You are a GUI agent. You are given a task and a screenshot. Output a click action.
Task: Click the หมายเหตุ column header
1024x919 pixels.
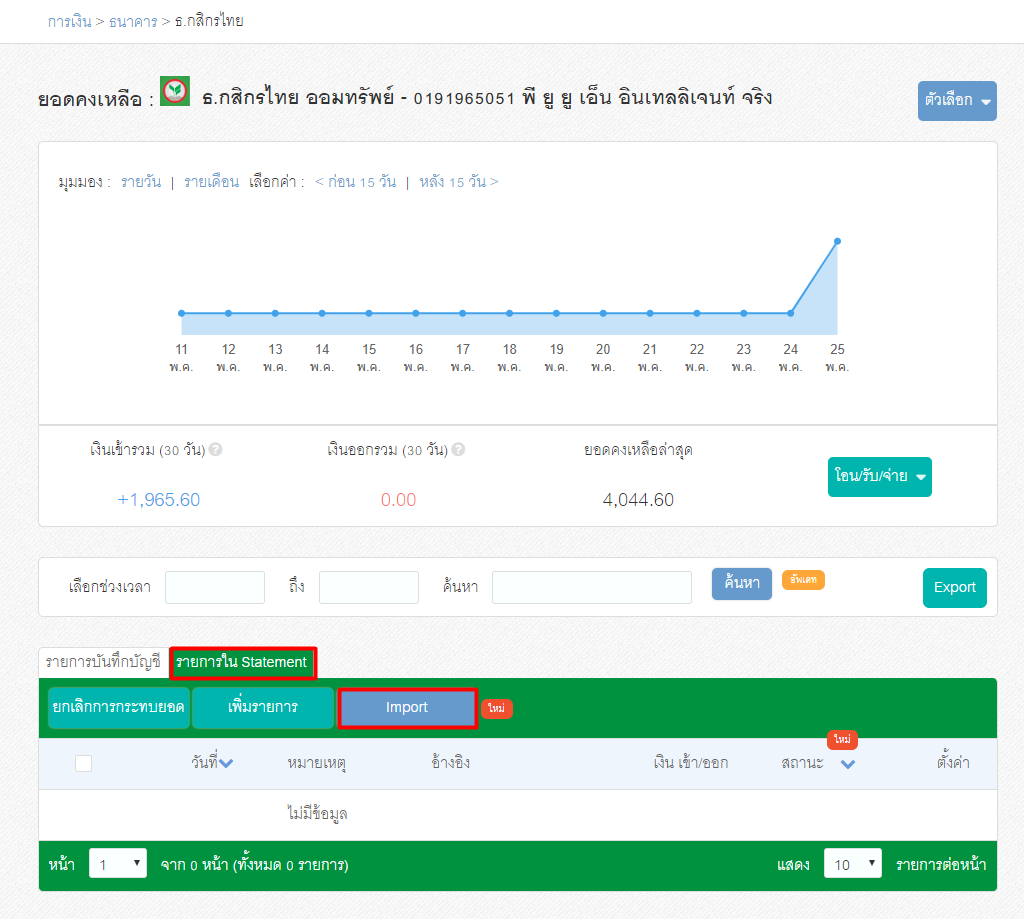point(316,763)
